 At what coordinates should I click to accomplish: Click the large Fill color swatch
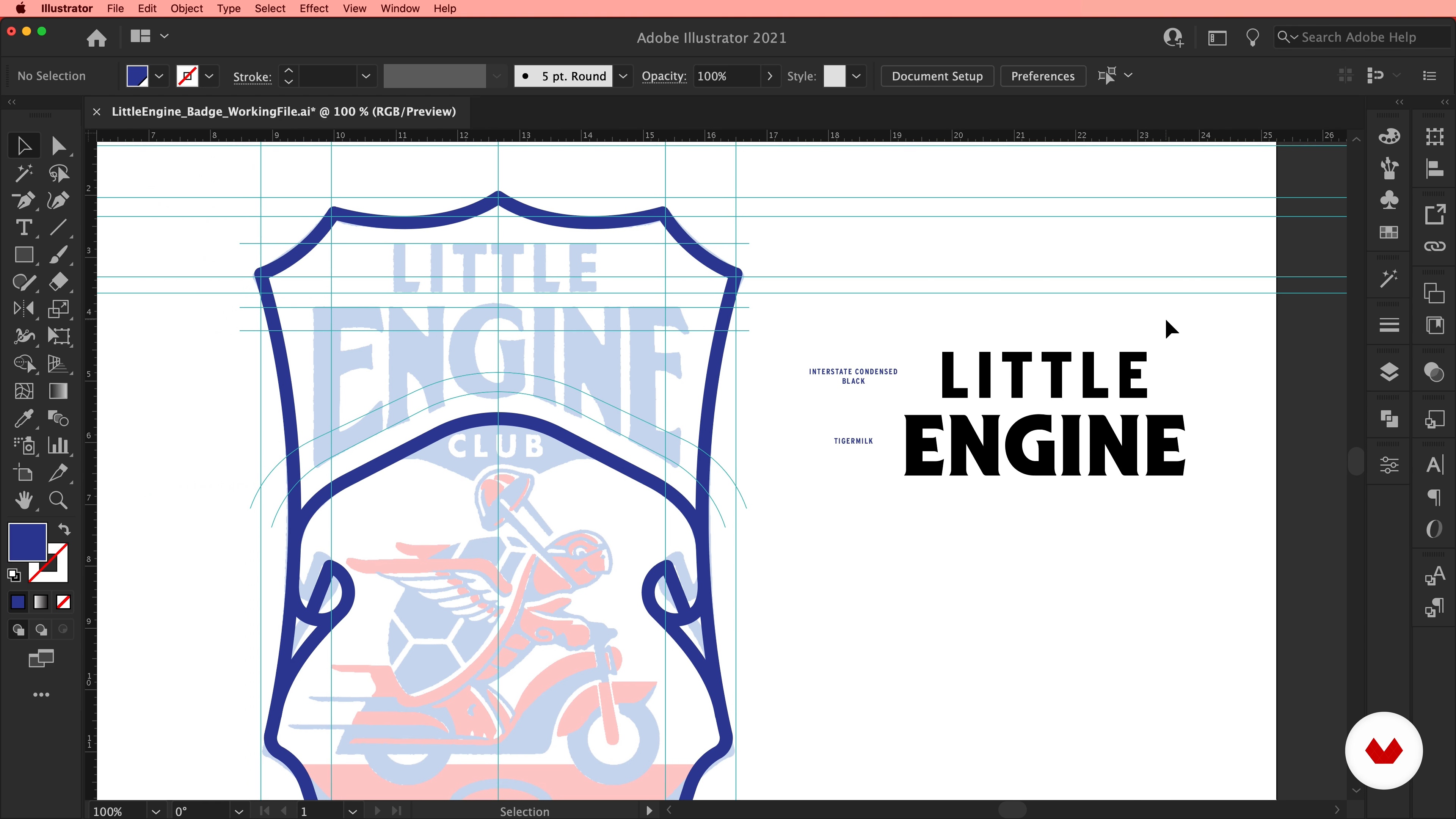click(x=27, y=542)
